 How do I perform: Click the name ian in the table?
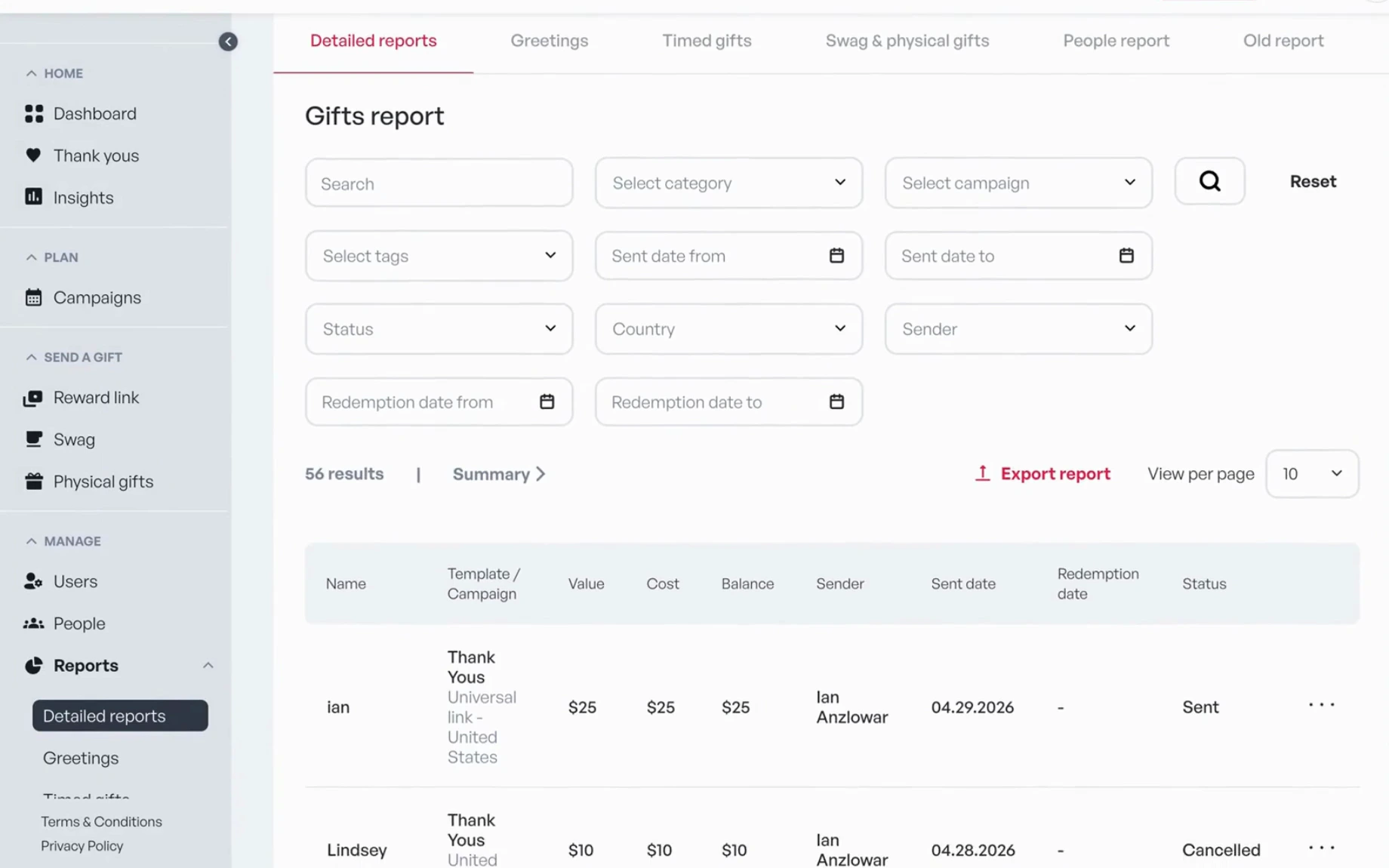click(x=338, y=707)
